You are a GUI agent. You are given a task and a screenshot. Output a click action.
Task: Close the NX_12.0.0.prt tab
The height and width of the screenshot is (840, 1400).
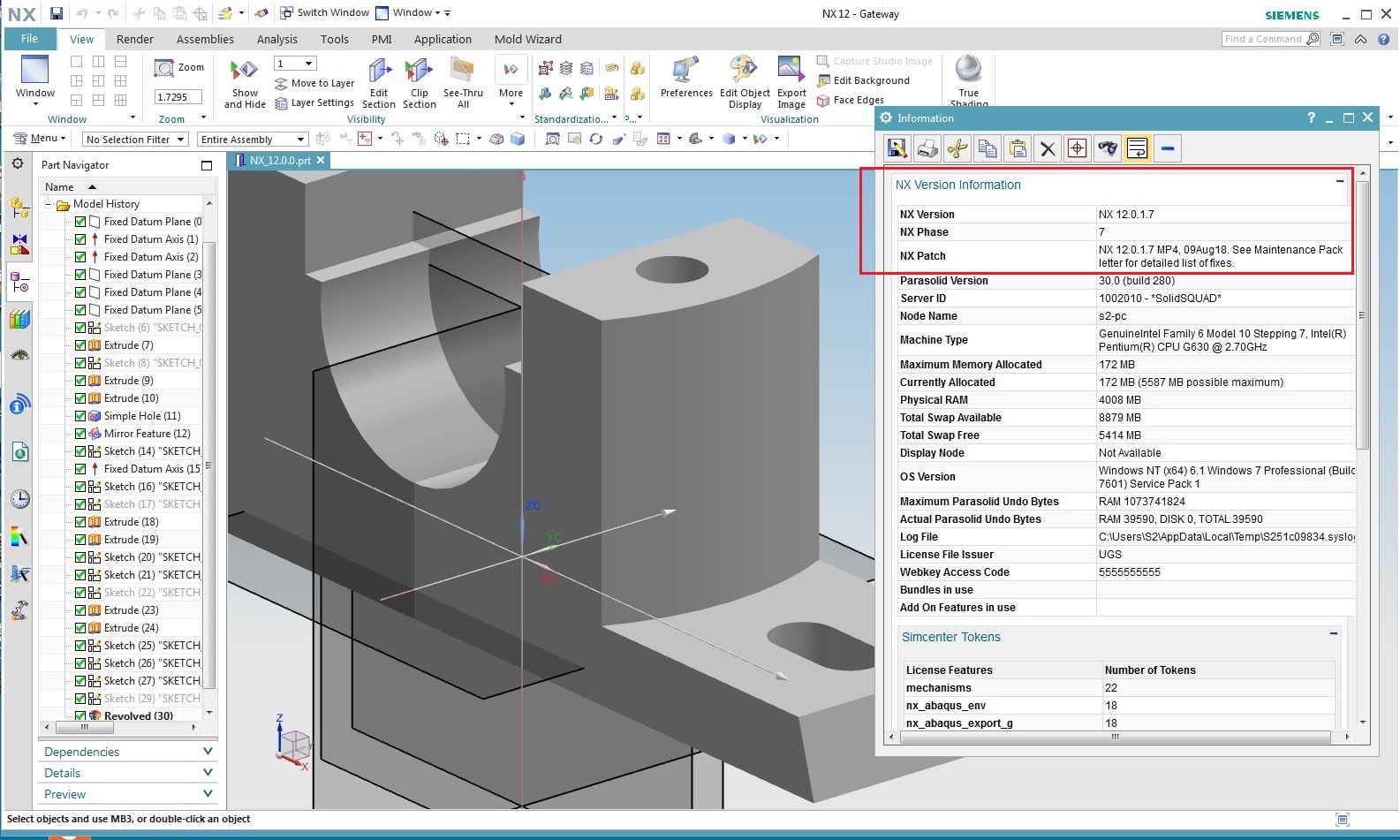click(x=322, y=160)
